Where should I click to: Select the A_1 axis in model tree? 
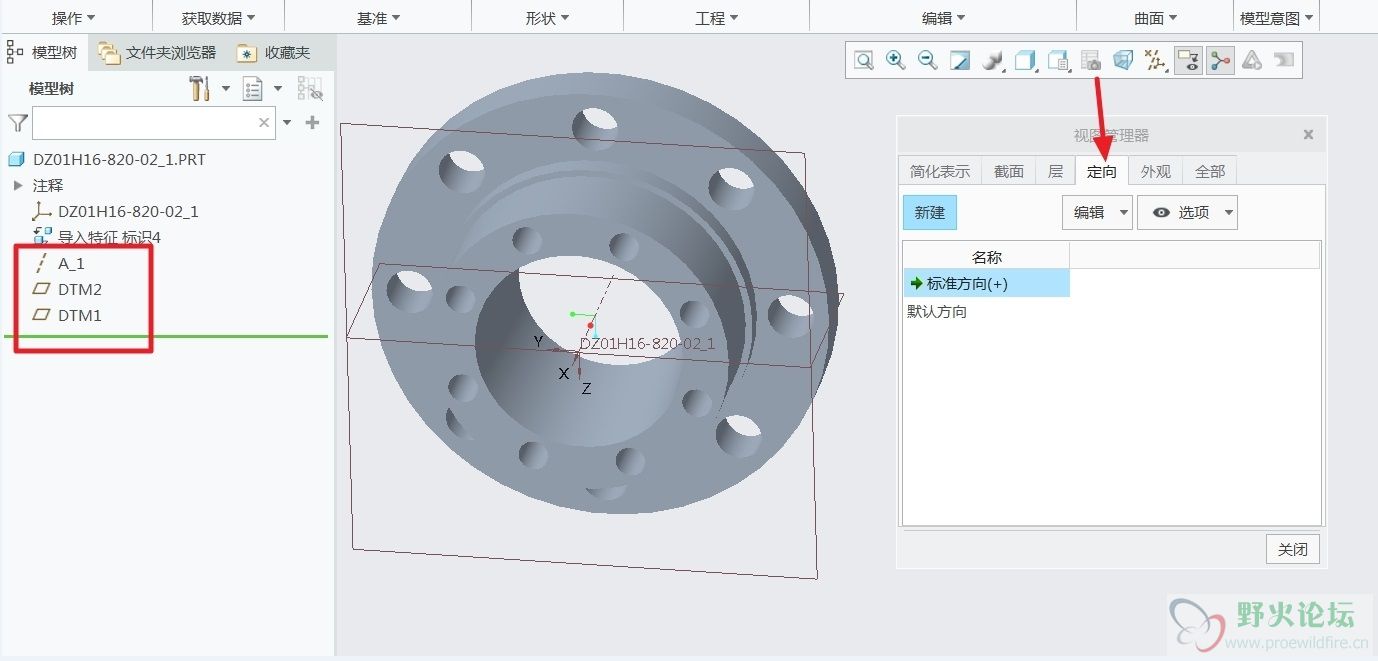click(60, 263)
